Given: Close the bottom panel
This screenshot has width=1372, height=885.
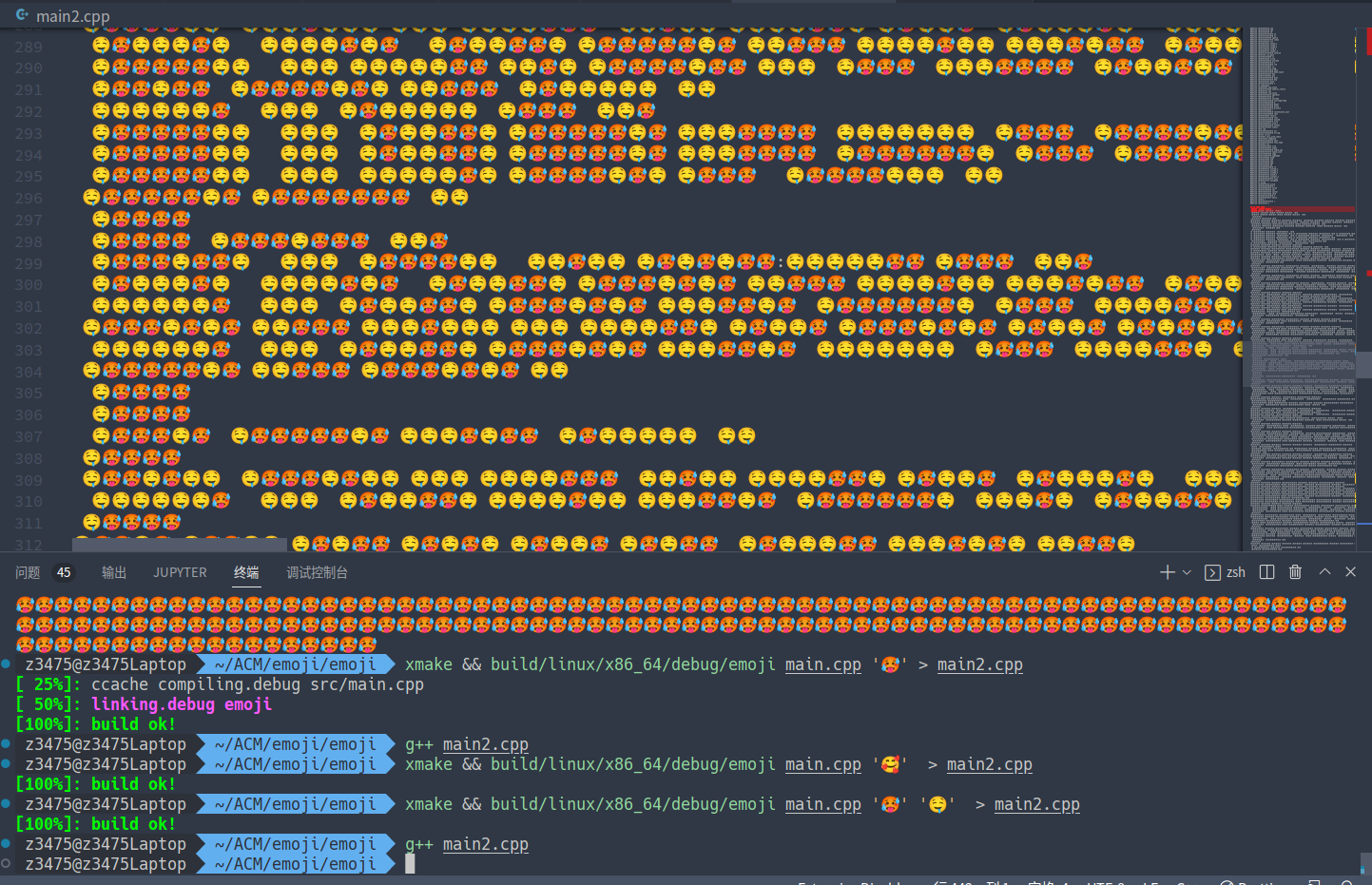Looking at the screenshot, I should coord(1350,572).
